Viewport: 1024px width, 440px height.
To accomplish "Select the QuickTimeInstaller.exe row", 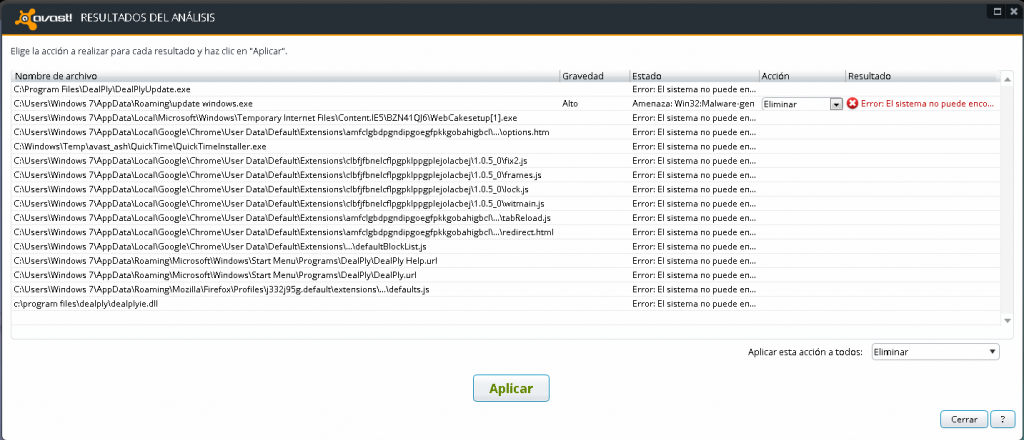I will click(505, 146).
